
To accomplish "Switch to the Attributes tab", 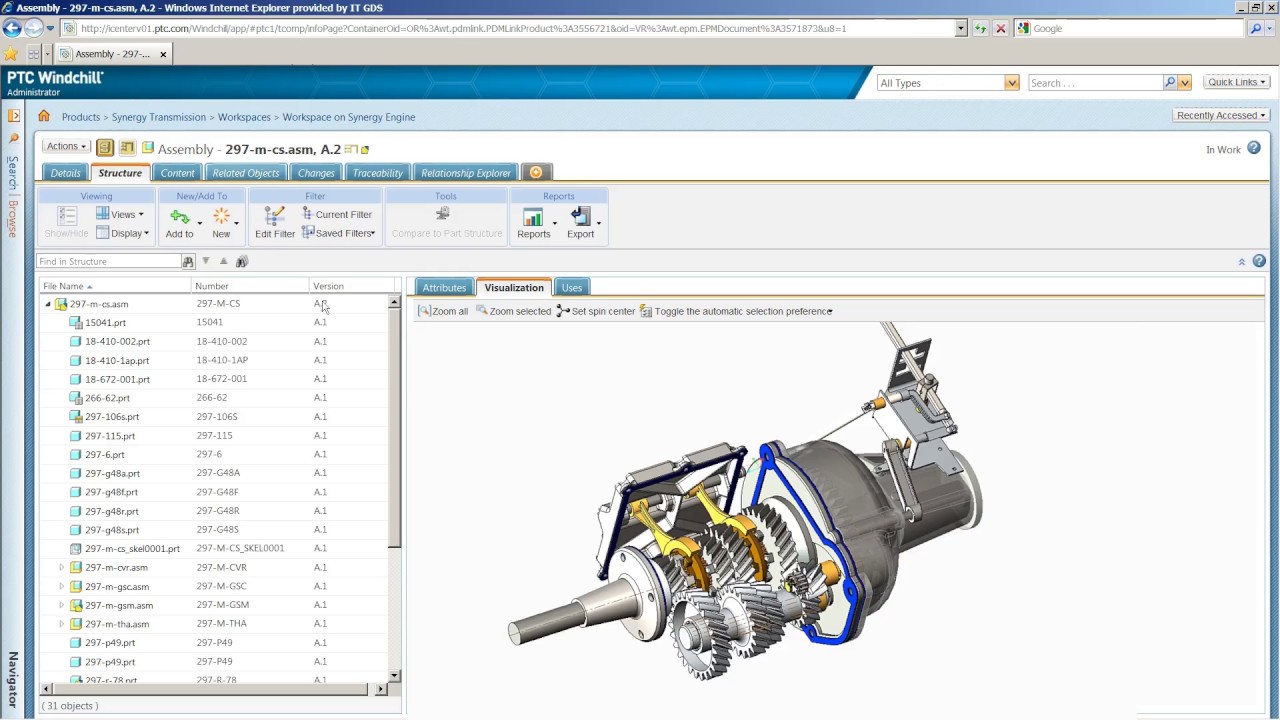I will click(x=444, y=287).
